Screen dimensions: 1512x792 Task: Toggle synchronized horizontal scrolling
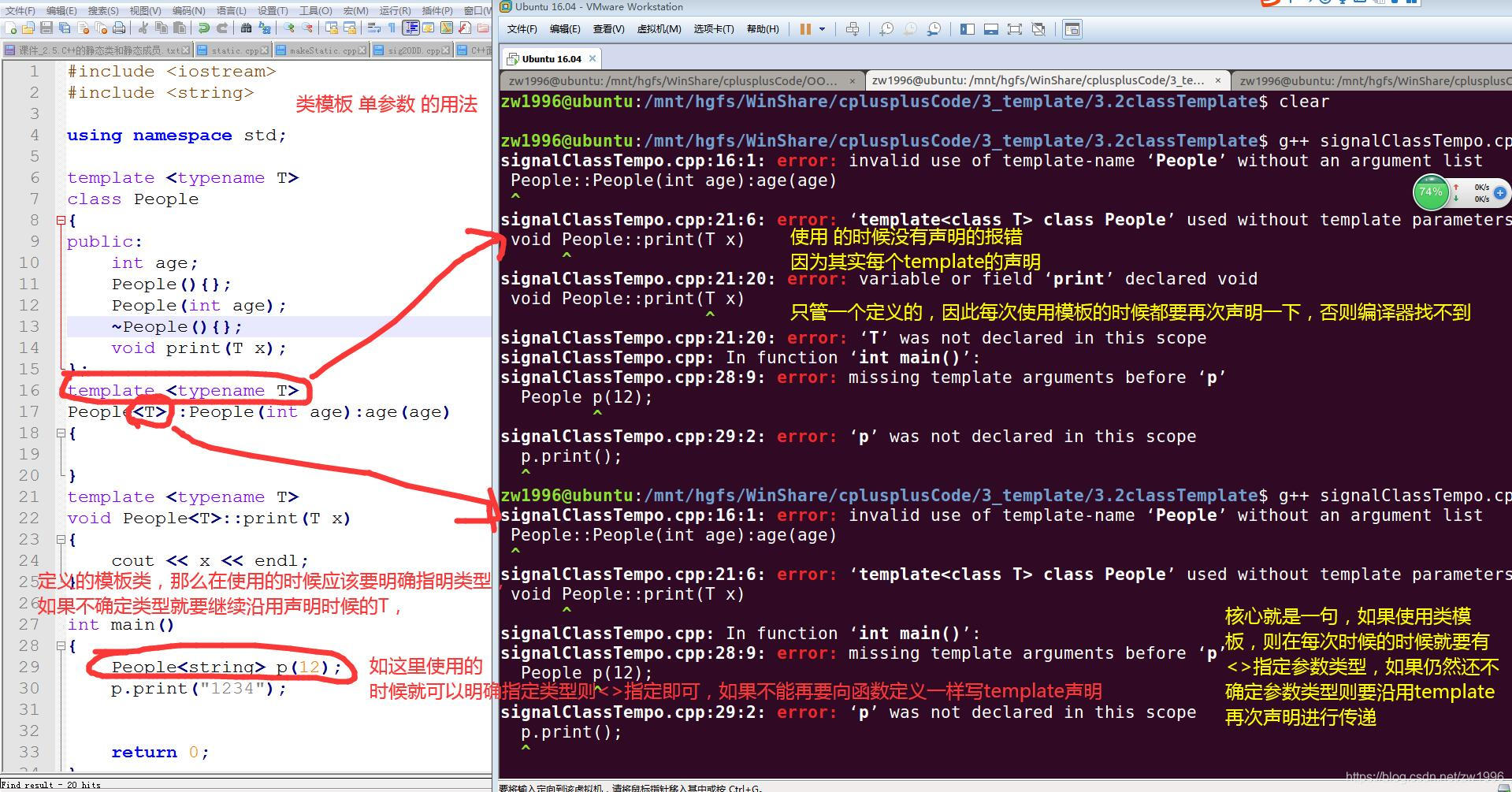click(350, 28)
